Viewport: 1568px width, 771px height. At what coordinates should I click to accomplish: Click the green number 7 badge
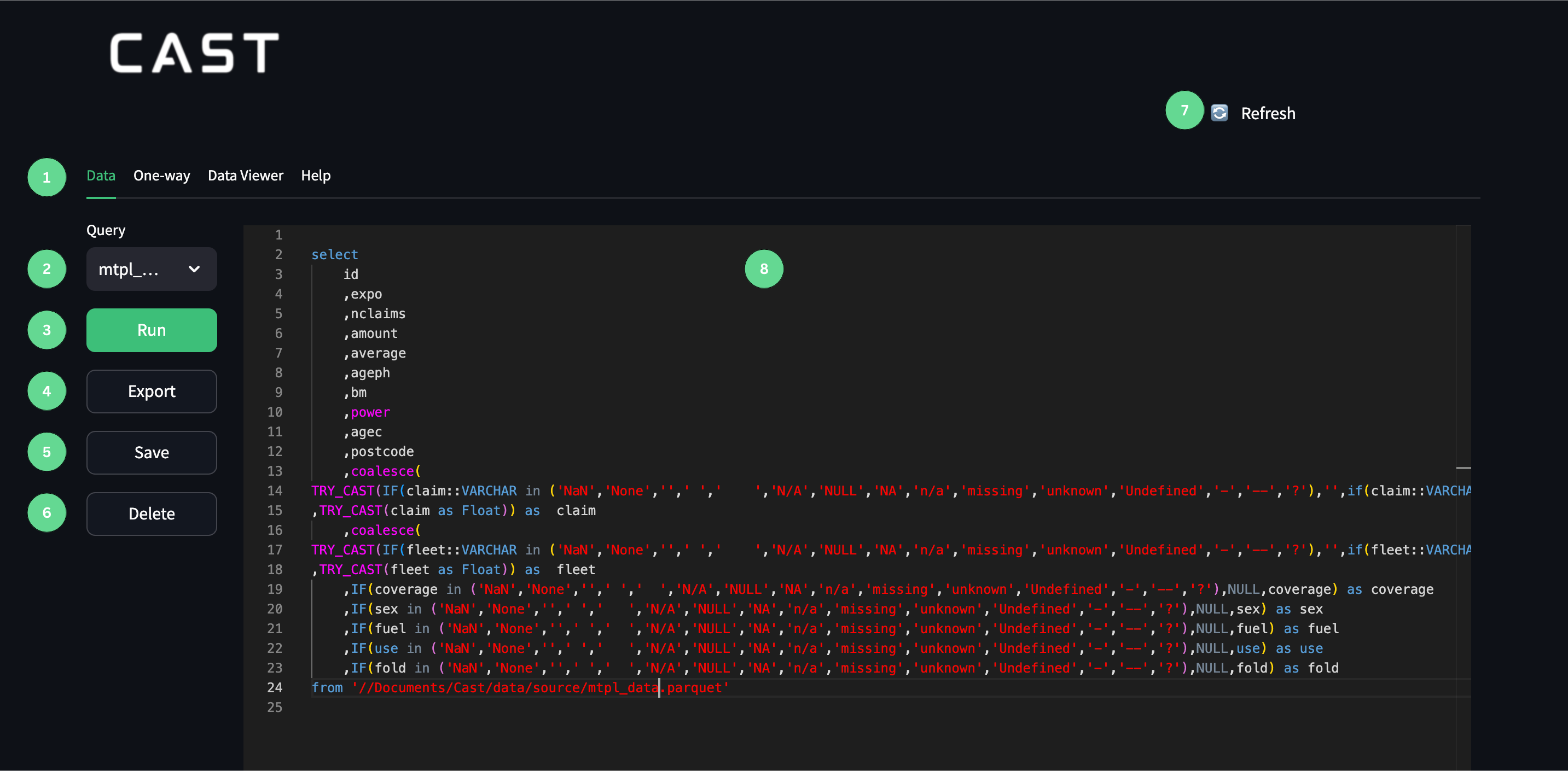point(1184,110)
